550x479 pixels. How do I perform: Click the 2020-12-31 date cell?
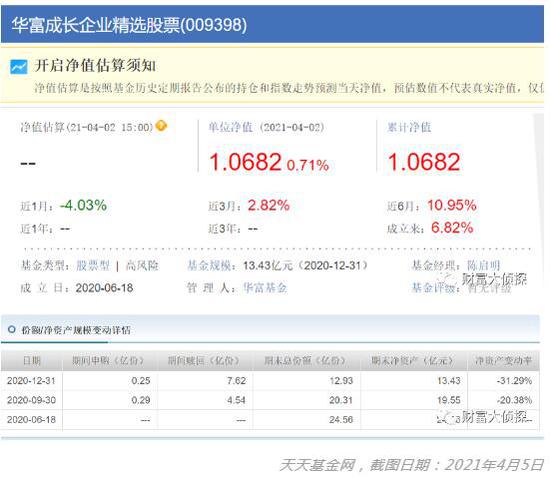click(x=31, y=380)
